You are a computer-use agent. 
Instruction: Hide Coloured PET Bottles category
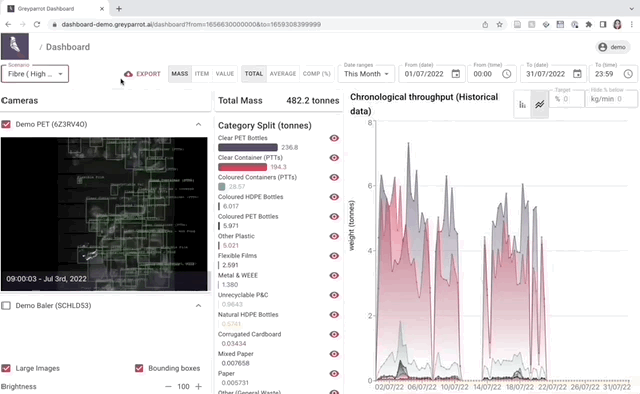[x=334, y=216]
